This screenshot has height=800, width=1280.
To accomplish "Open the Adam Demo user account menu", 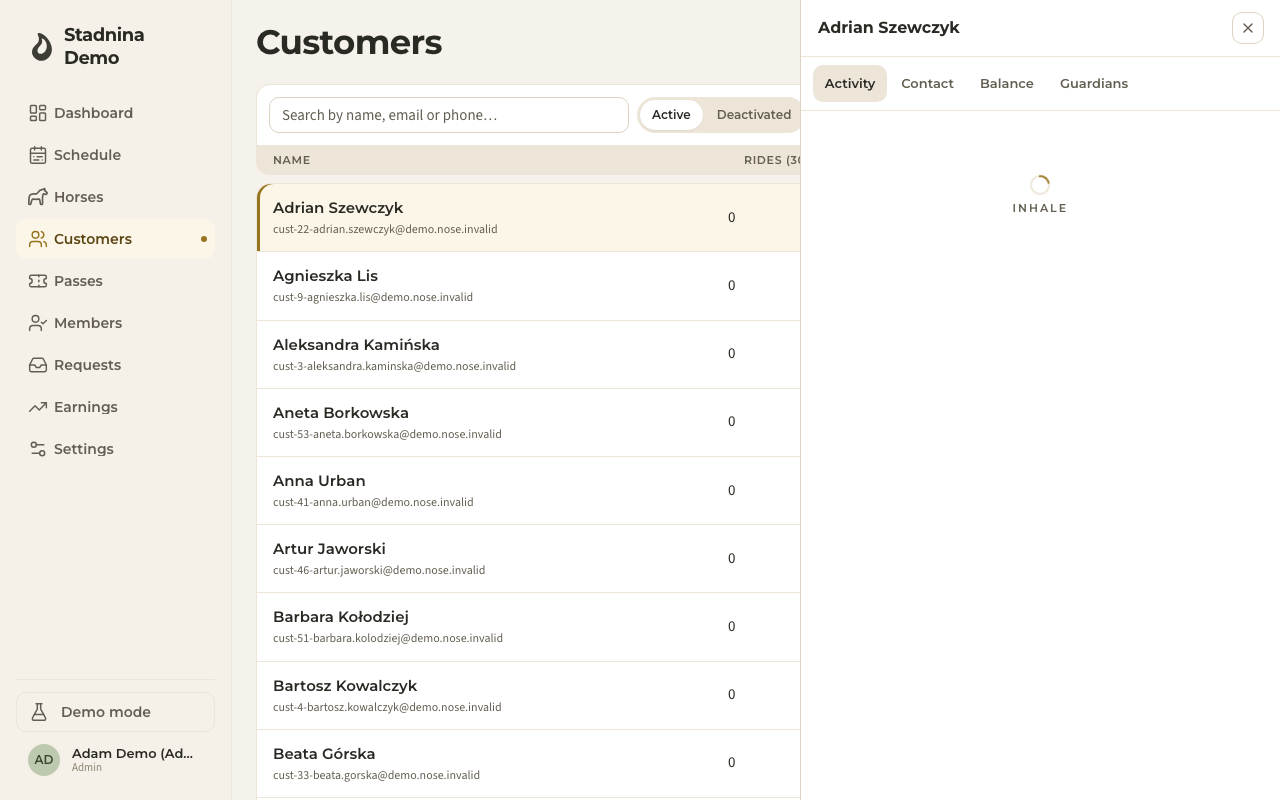I will click(115, 760).
